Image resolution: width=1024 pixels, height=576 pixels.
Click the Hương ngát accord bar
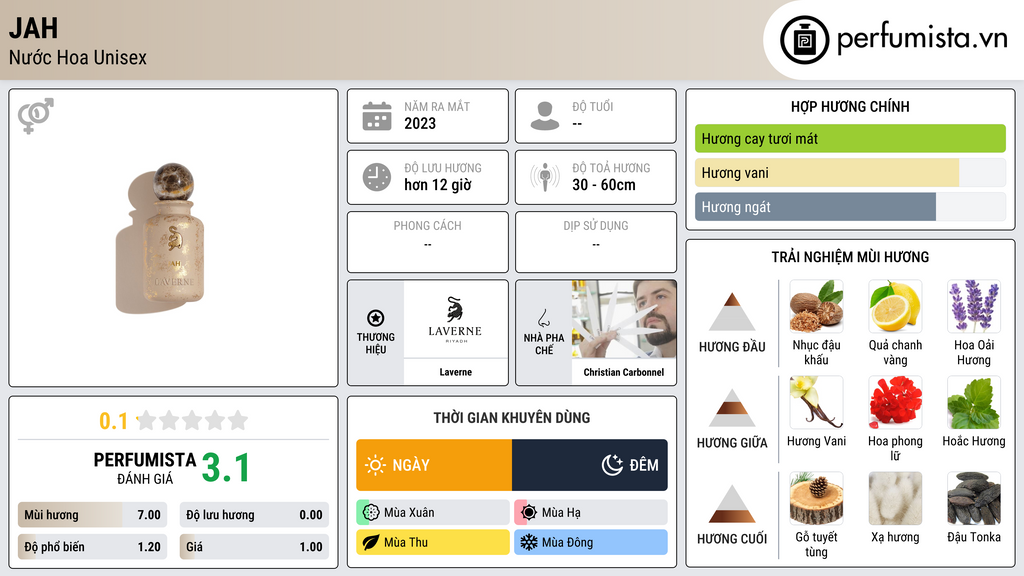pos(850,207)
